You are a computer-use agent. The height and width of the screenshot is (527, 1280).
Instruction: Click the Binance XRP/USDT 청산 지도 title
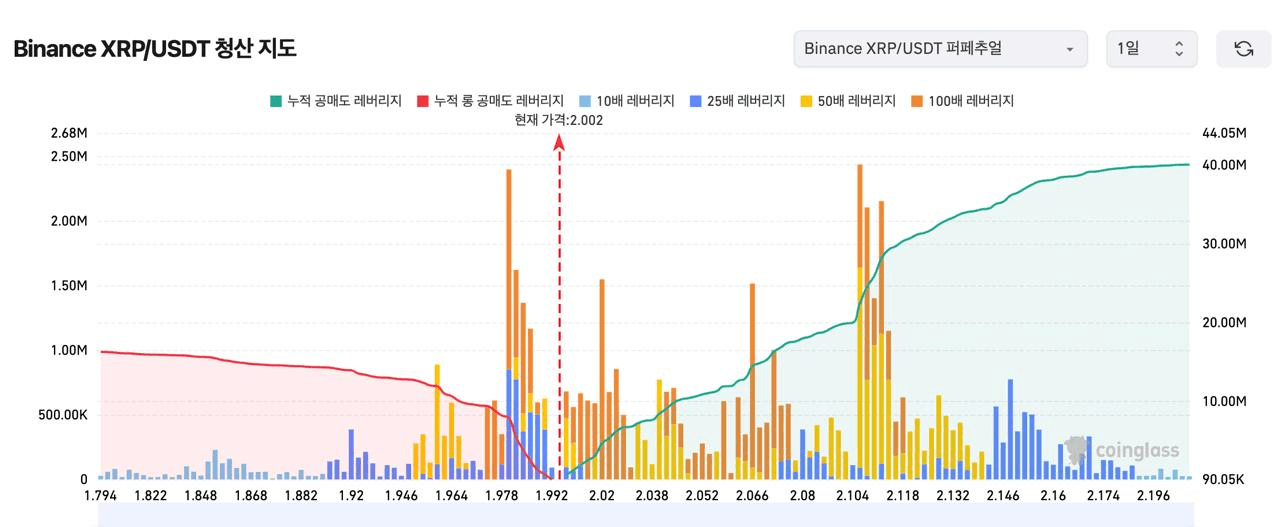(x=155, y=49)
